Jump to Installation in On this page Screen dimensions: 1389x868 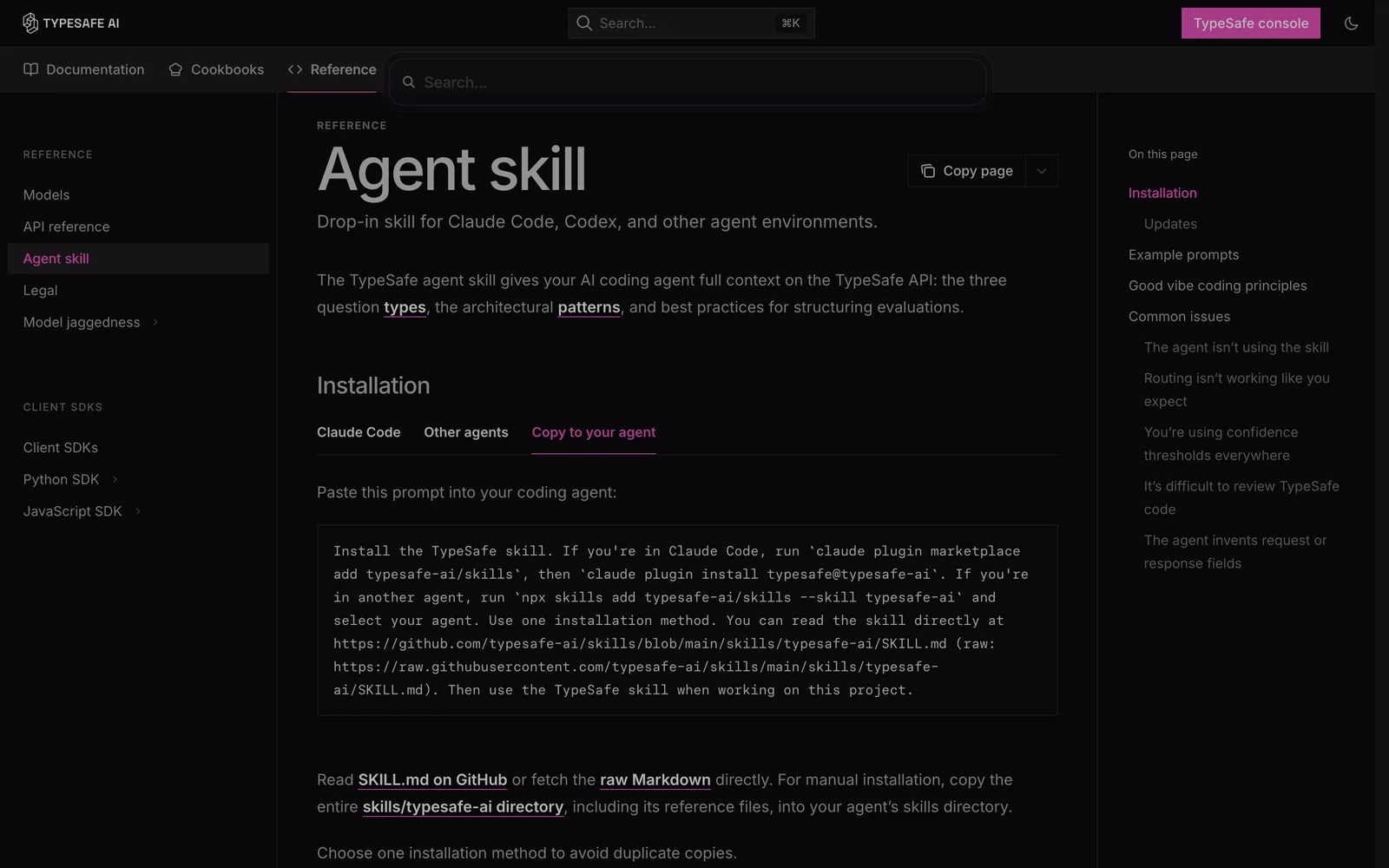coord(1162,193)
